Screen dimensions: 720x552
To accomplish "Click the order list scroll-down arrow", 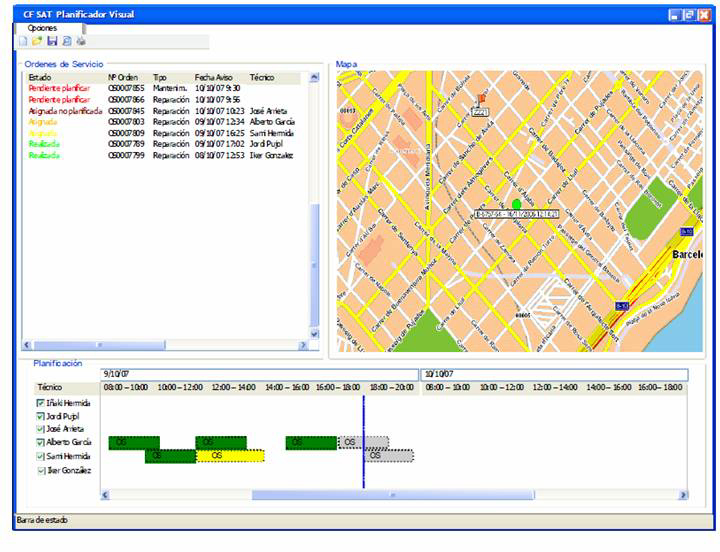I will 314,334.
